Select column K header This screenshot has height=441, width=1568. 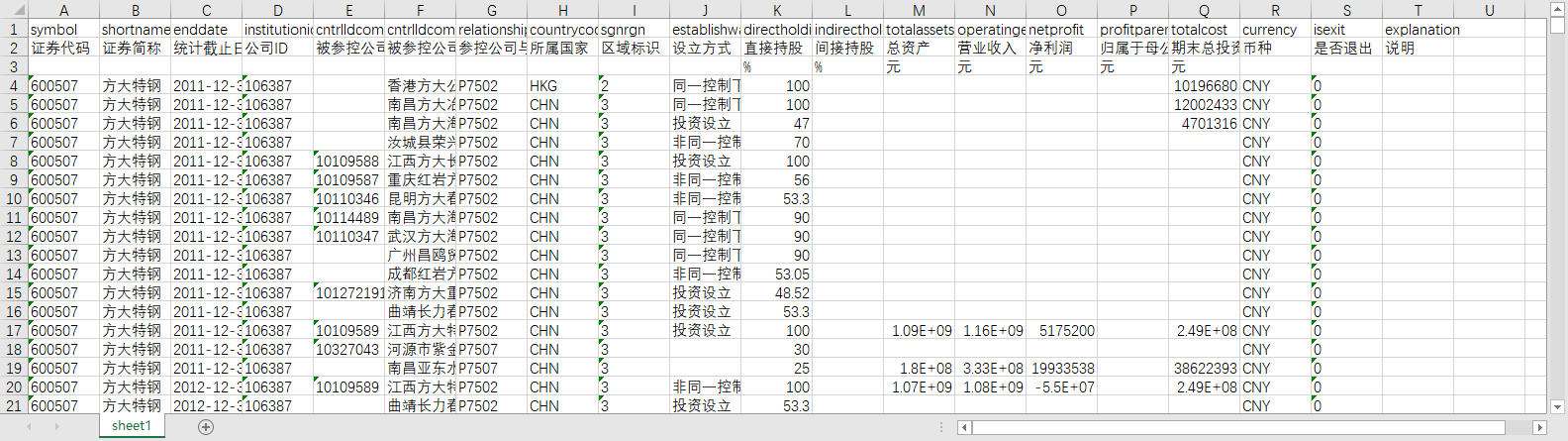777,10
